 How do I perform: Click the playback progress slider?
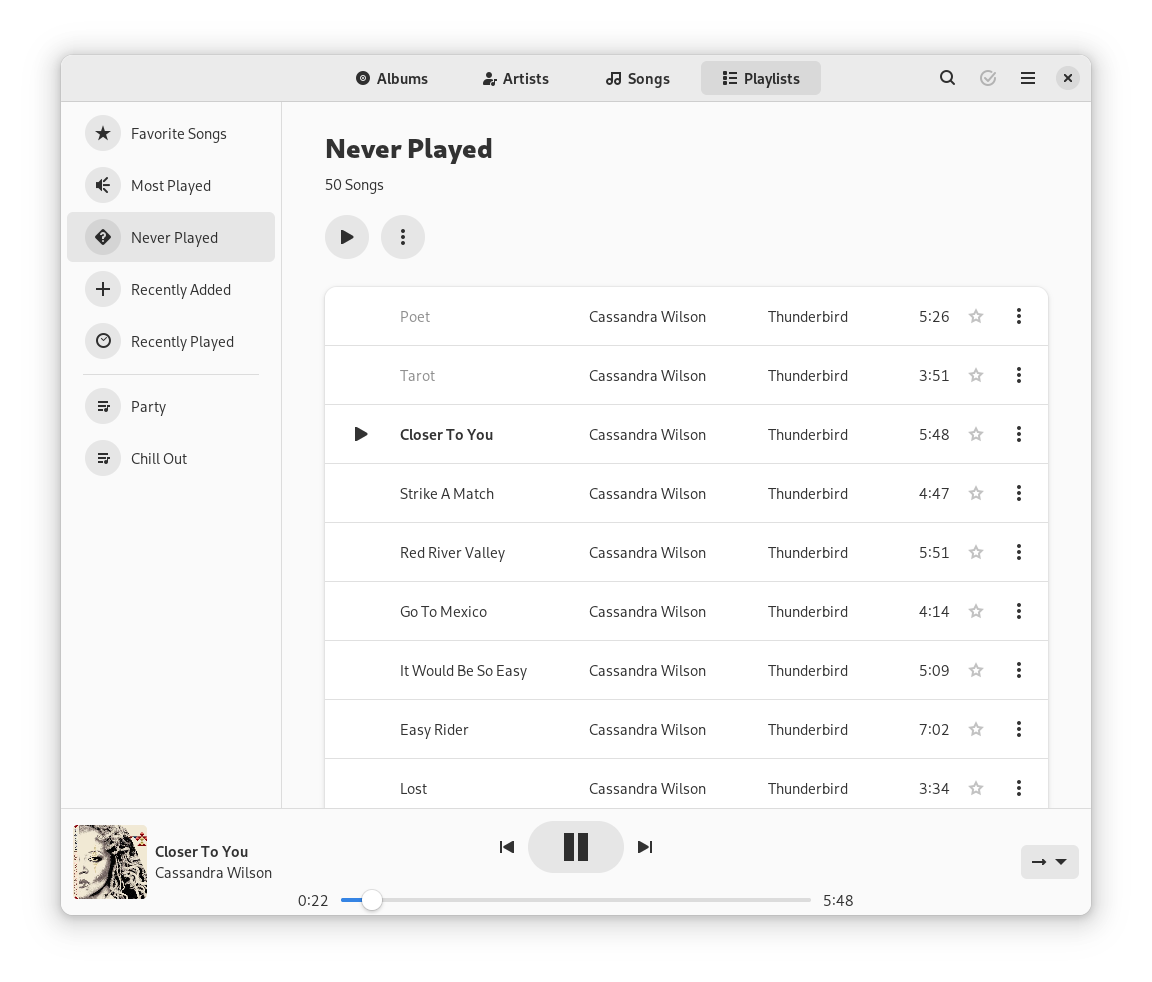pos(575,900)
